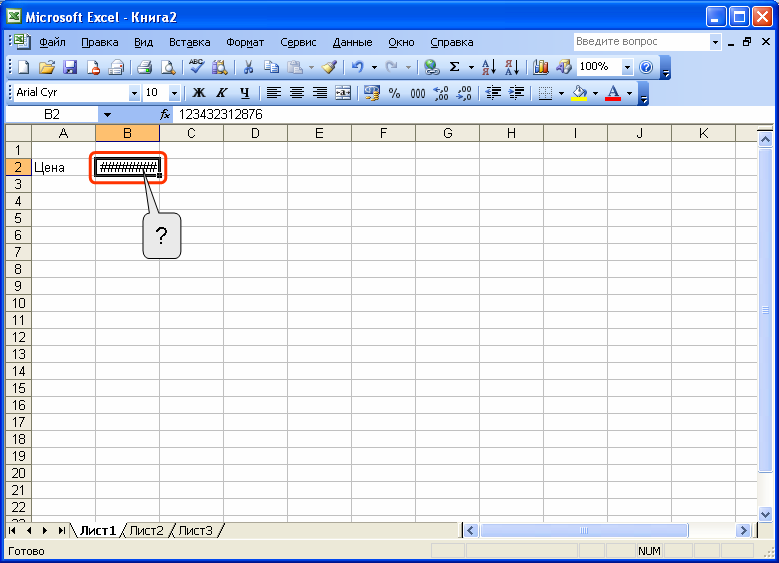Activate the format painter brush
The image size is (779, 563).
point(329,67)
